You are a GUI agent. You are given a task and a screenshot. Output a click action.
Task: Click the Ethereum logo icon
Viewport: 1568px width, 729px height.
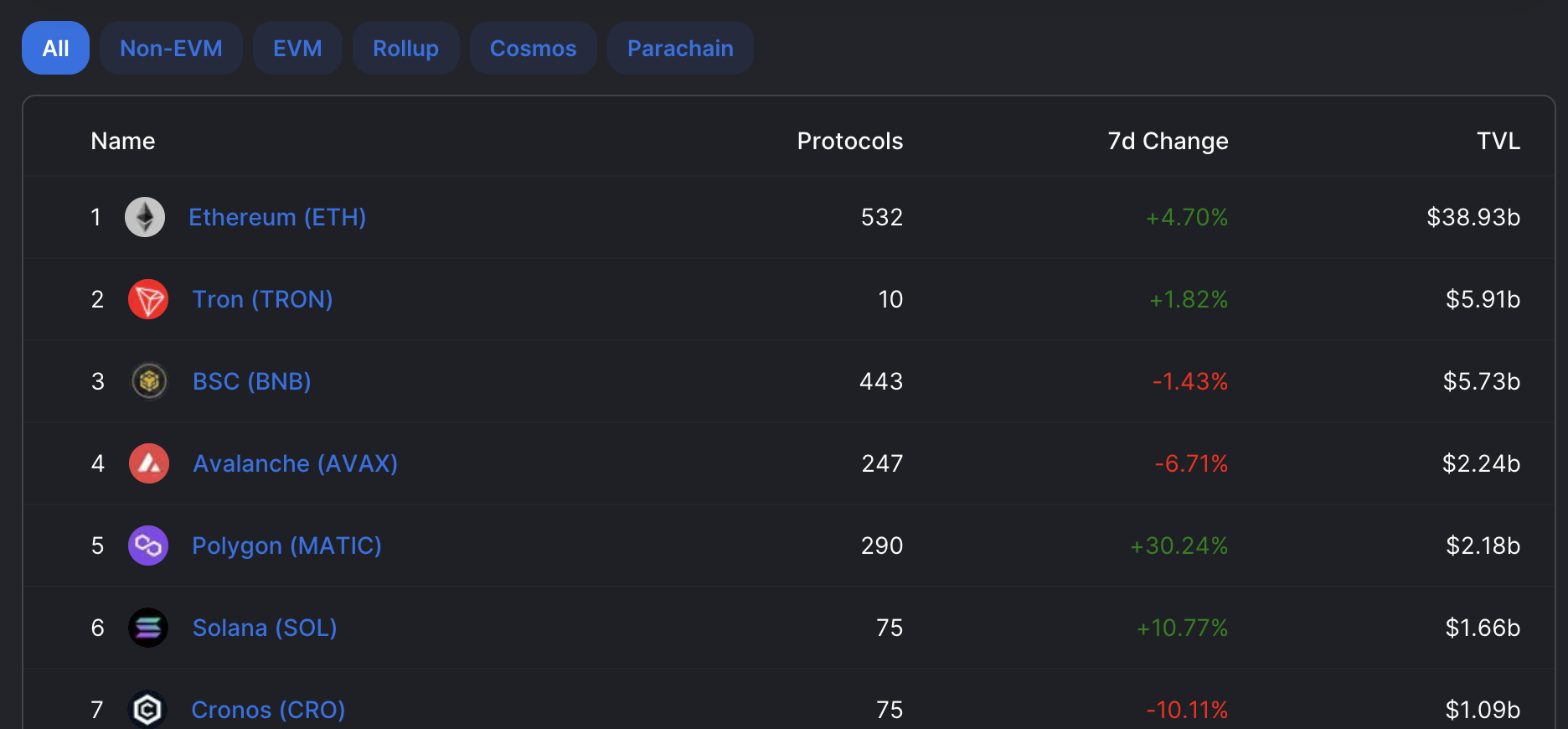145,217
